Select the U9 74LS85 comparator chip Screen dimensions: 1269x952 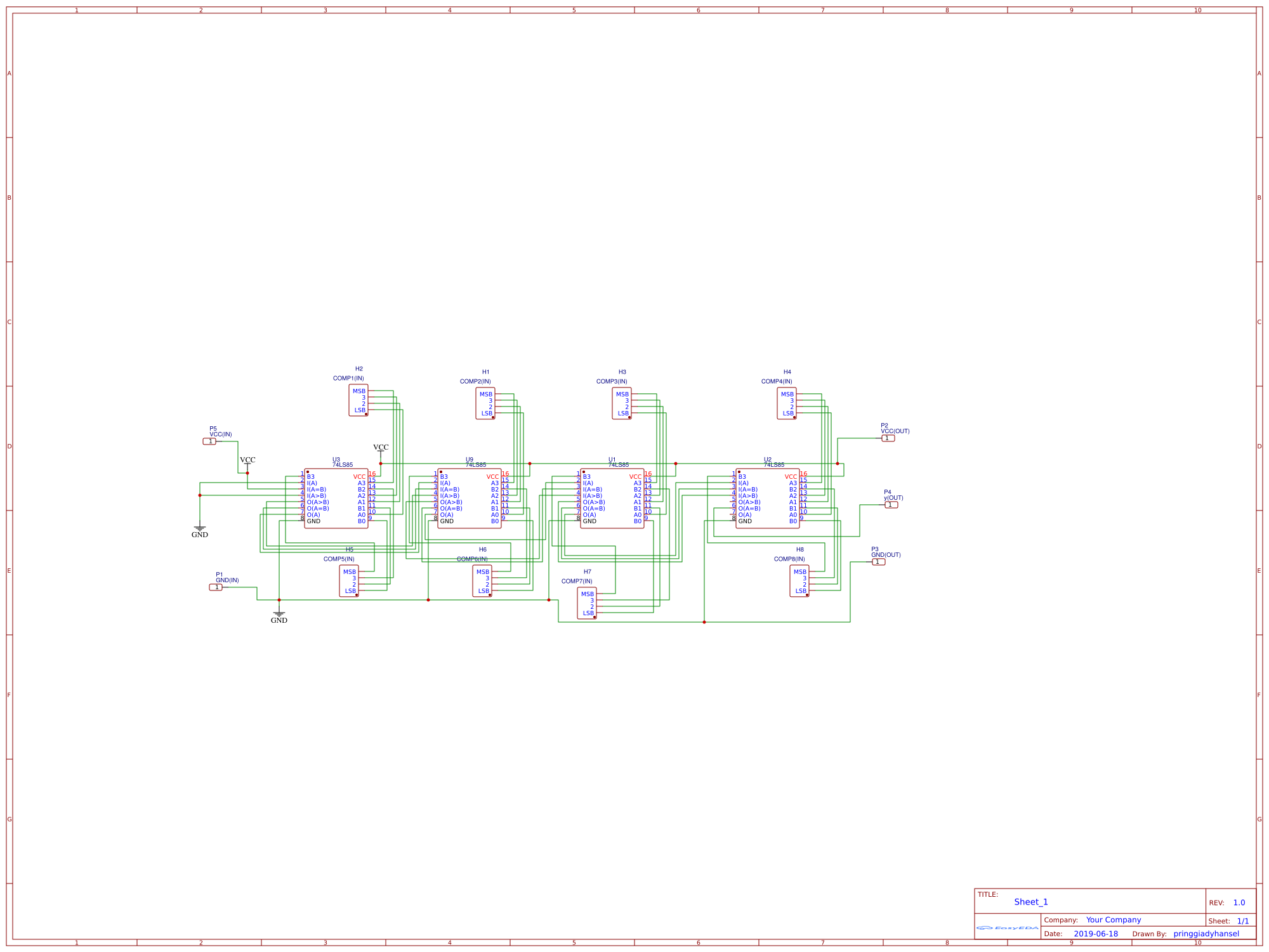point(470,499)
